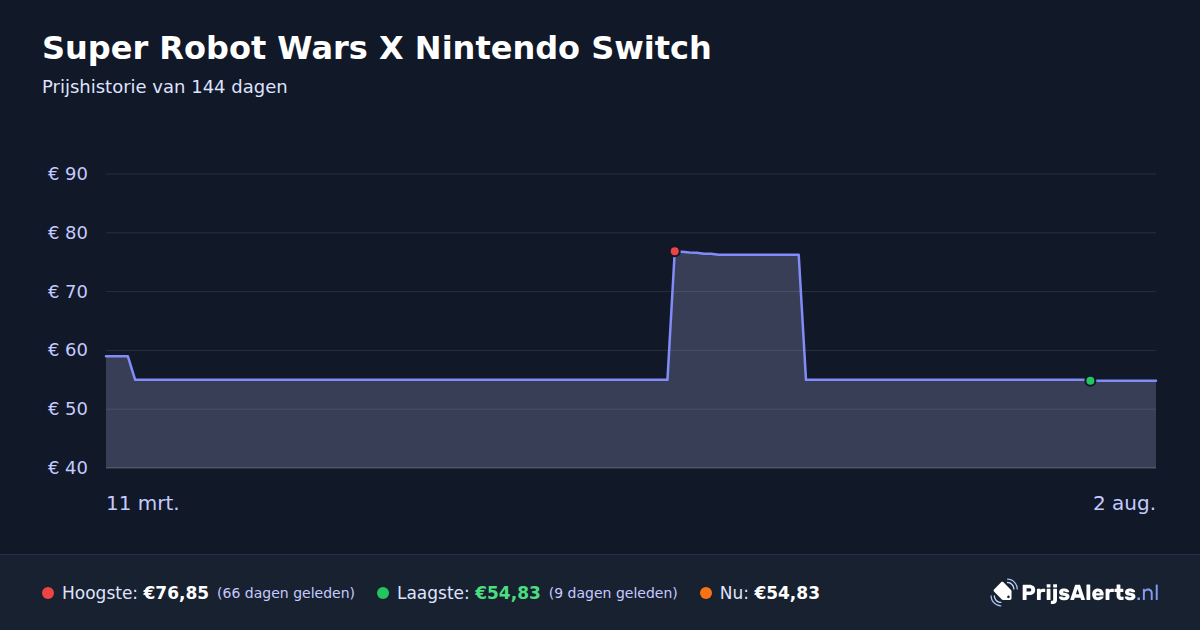
Task: Click the PrijsAlerts tag logo icon
Action: (1003, 593)
